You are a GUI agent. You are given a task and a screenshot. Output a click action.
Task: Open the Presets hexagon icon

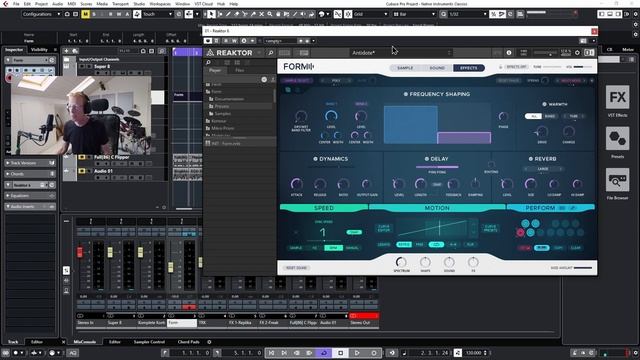tap(618, 139)
